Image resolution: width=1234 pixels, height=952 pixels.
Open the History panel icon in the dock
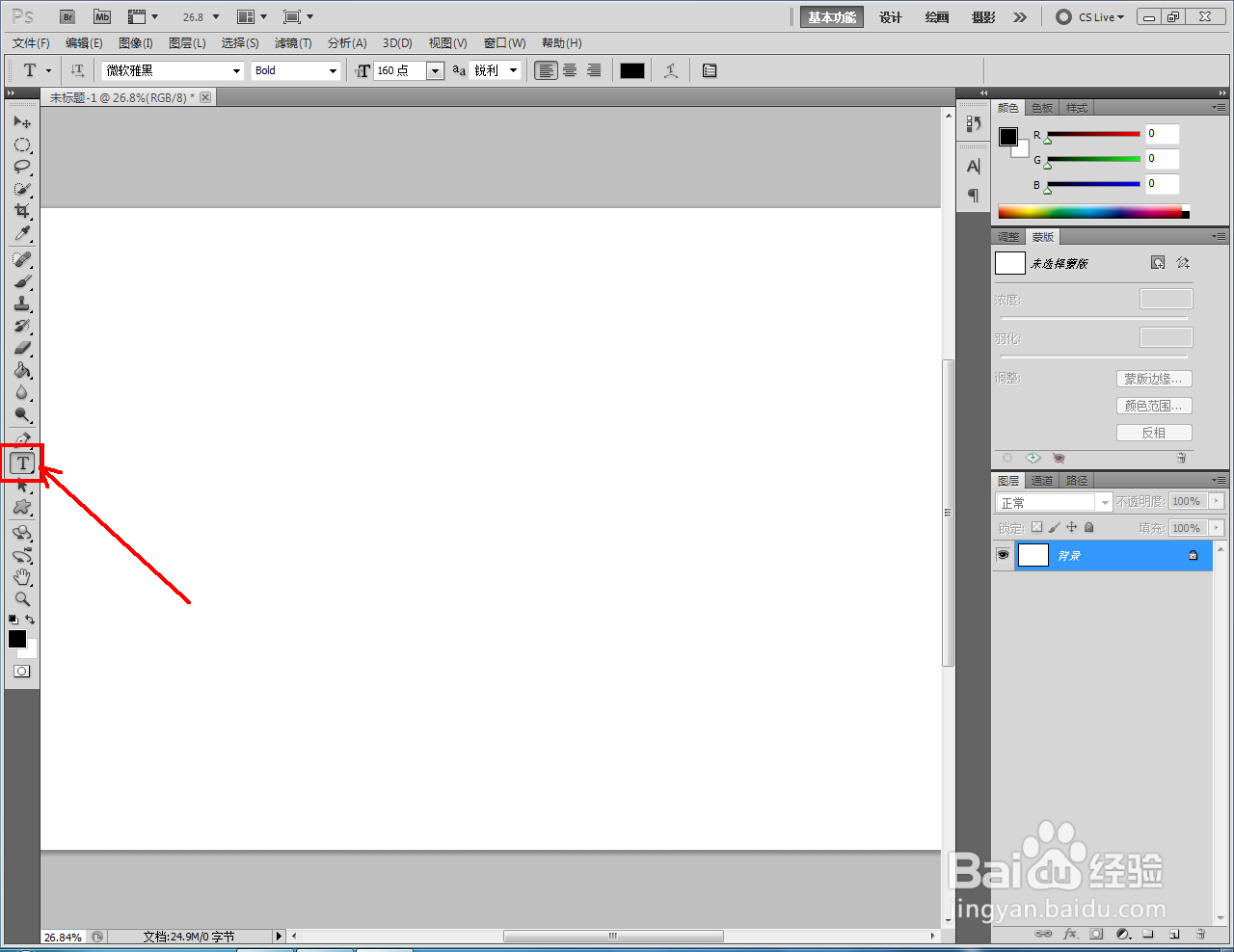tap(974, 123)
